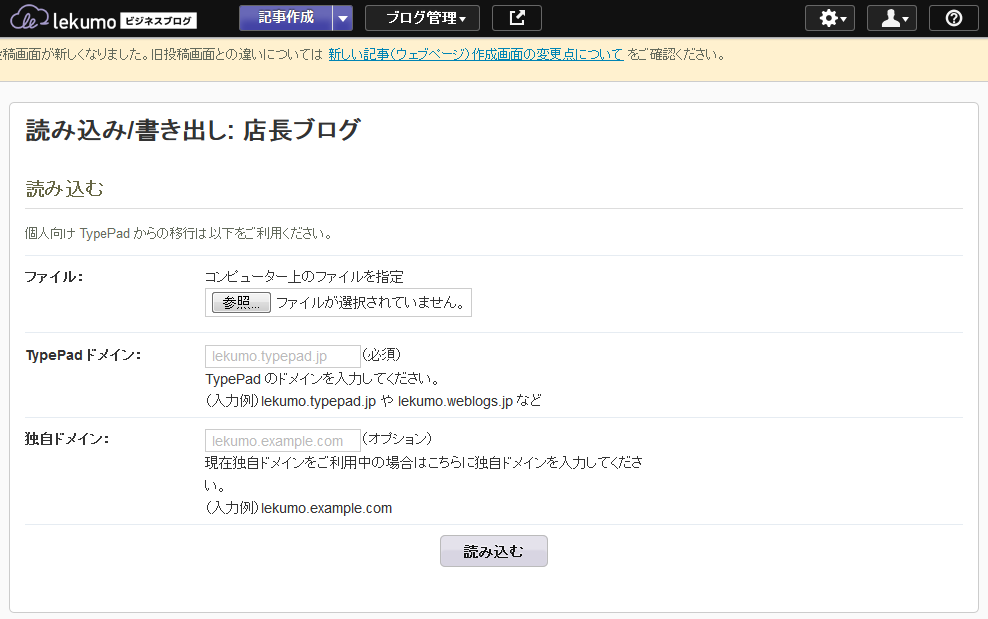
Task: Click the 記事作成 button
Action: (x=286, y=18)
